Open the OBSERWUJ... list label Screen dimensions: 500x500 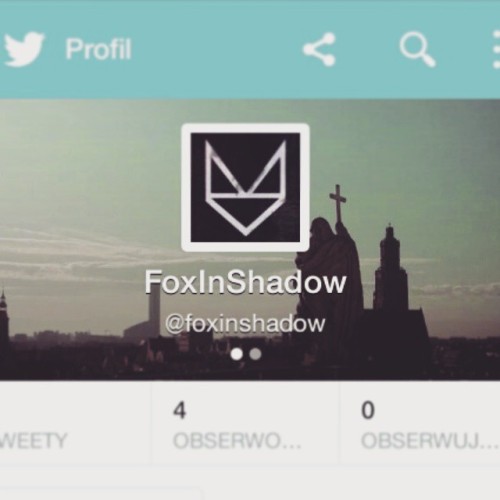[x=430, y=441]
